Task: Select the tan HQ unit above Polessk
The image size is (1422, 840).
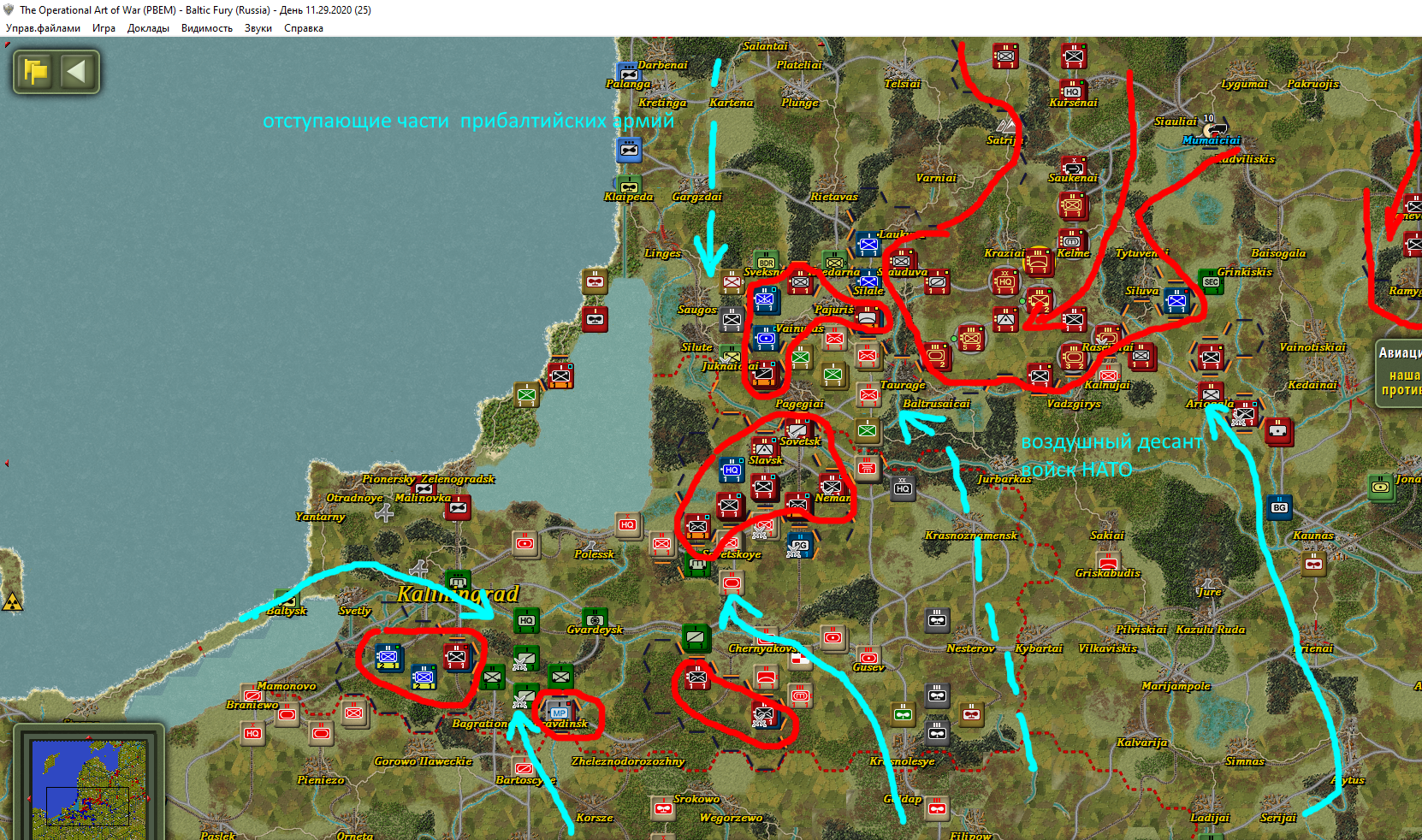Action: [628, 524]
